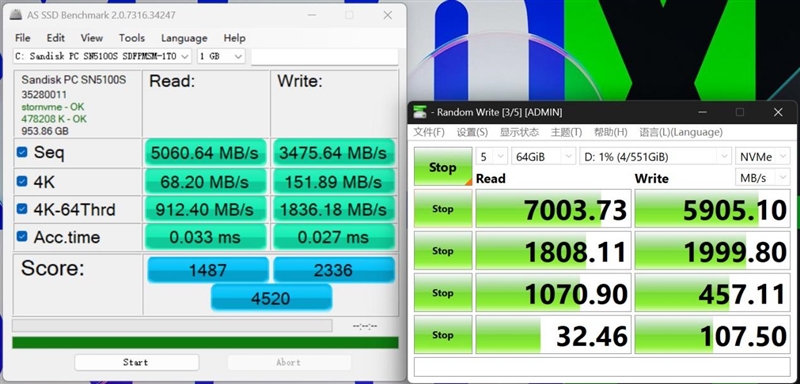Click the Seq read result 5060.64 MB/s

pyautogui.click(x=205, y=152)
